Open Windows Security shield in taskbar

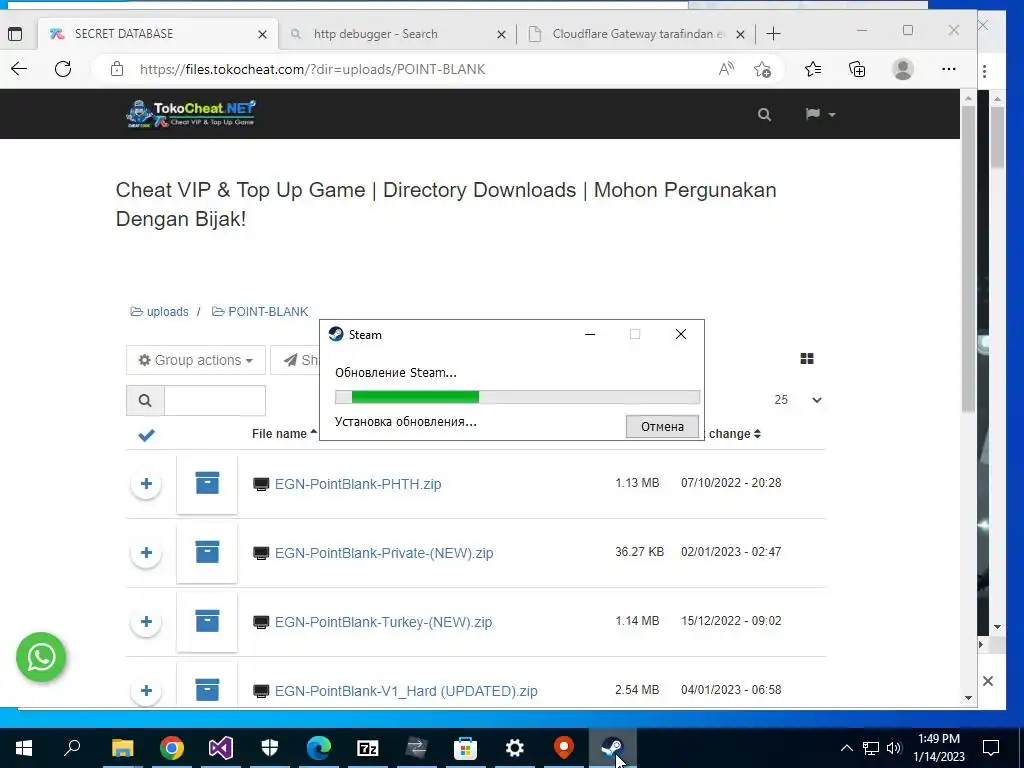point(270,748)
